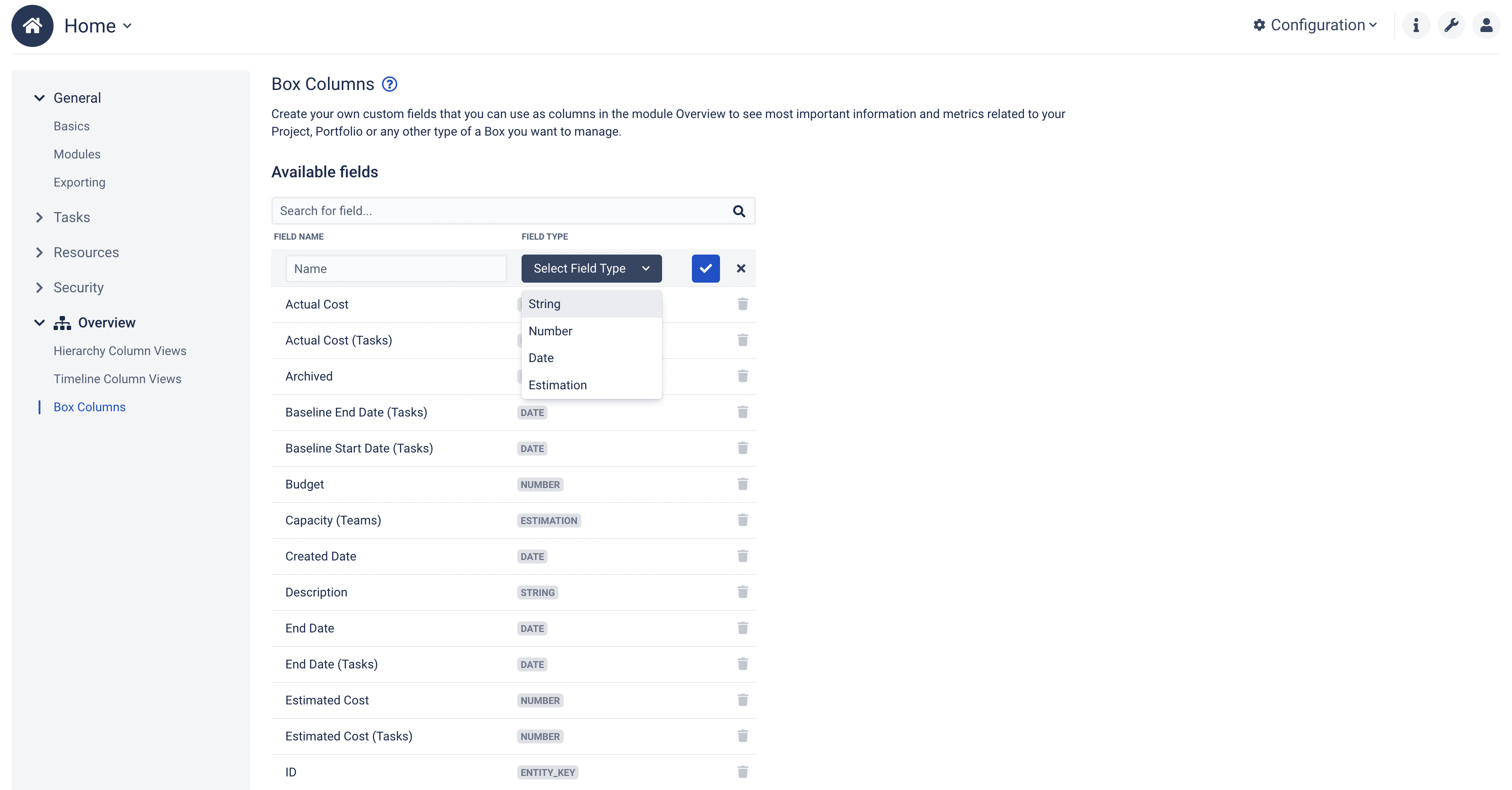Click the Box Columns help question mark
Image resolution: width=1512 pixels, height=790 pixels.
[x=389, y=84]
